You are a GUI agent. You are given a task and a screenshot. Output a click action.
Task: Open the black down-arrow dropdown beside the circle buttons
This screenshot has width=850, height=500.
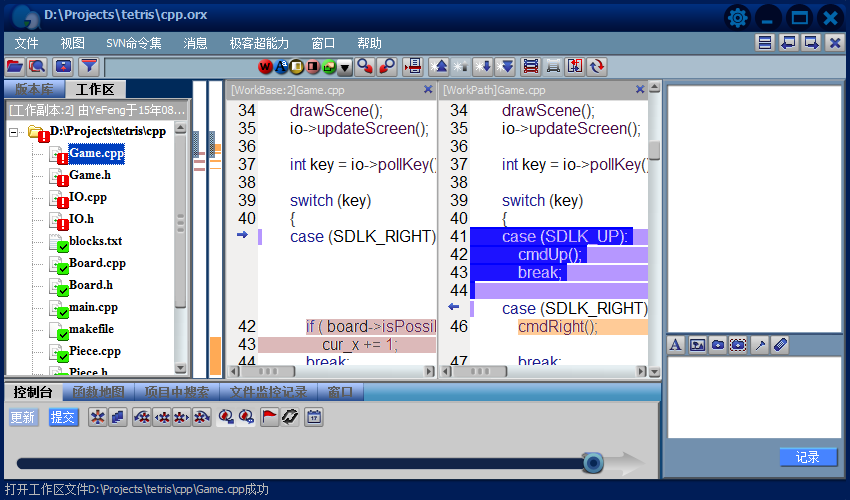345,67
